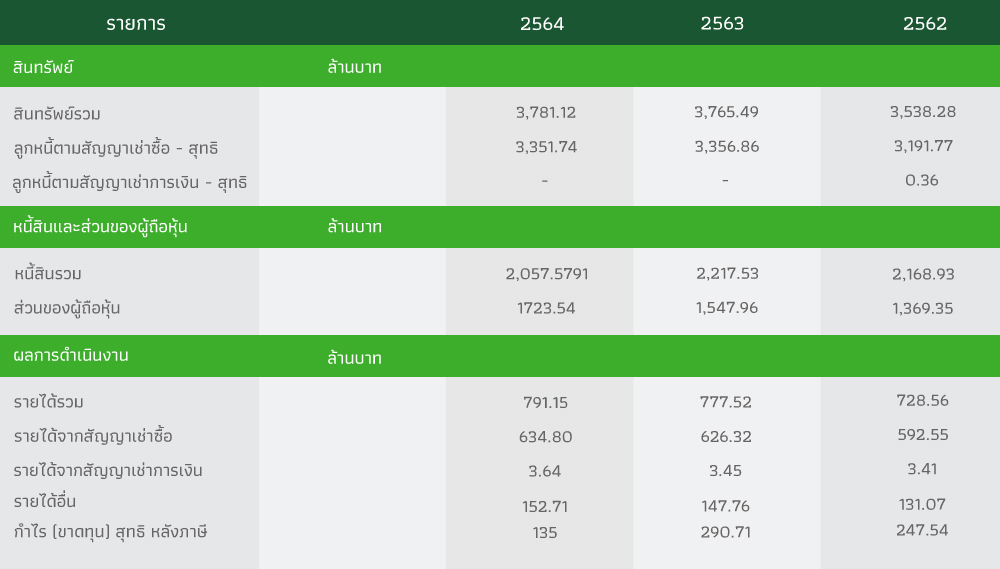Click the หนี้สินและส่วนของผู้ถือหุ้น section header
1000x569 pixels.
point(100,226)
